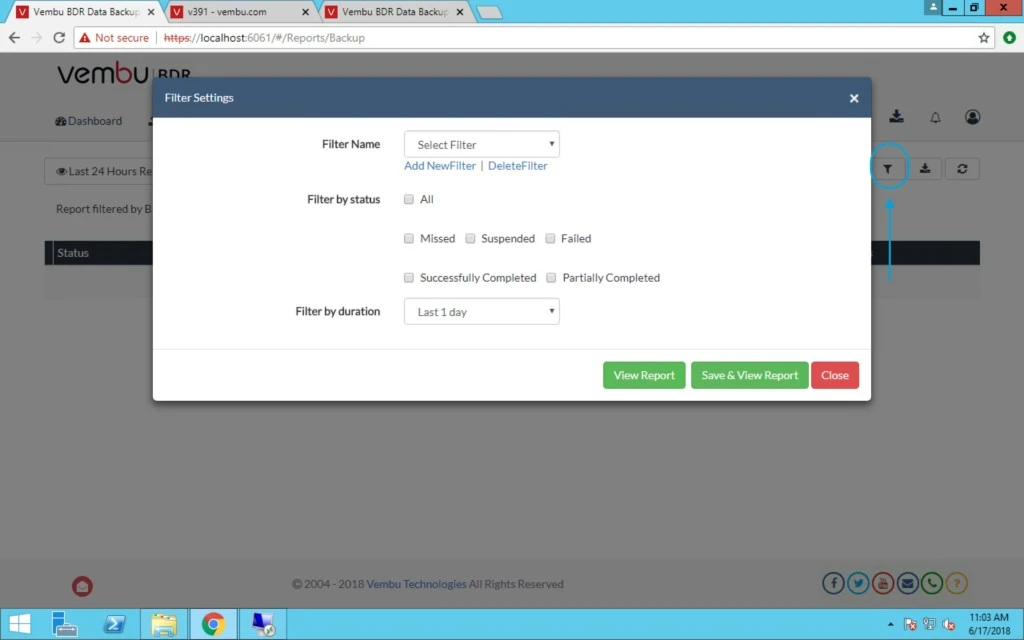The height and width of the screenshot is (640, 1024).
Task: Refresh the report list
Action: tap(962, 169)
